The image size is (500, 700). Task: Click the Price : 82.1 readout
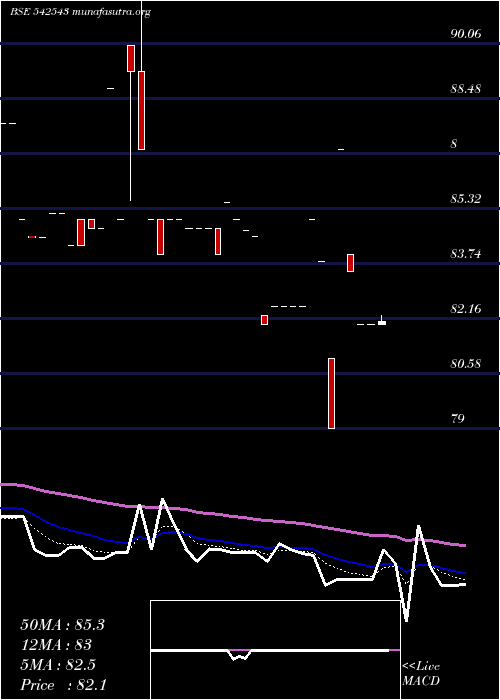(63, 685)
